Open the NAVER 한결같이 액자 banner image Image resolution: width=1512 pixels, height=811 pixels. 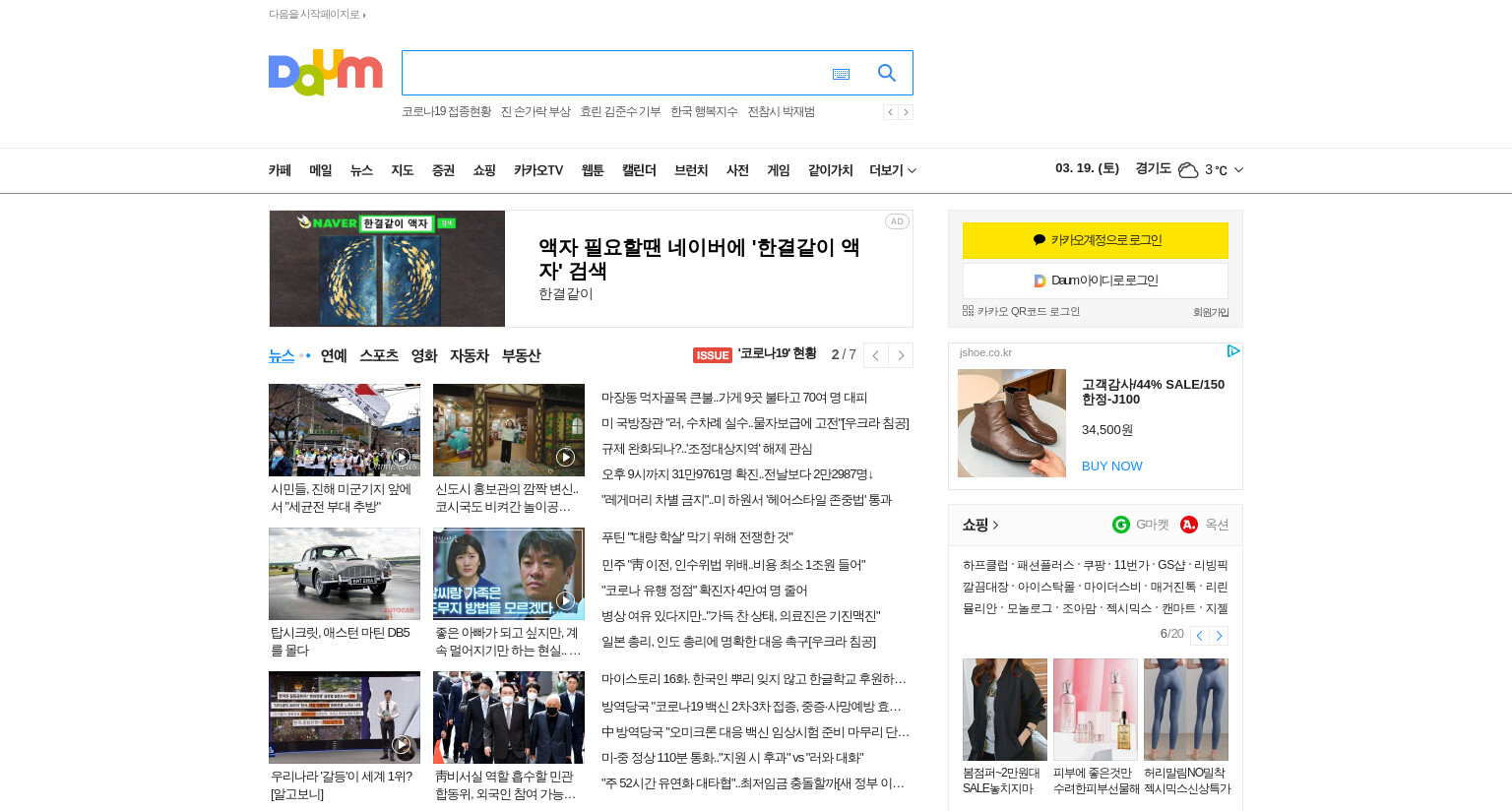coord(387,269)
